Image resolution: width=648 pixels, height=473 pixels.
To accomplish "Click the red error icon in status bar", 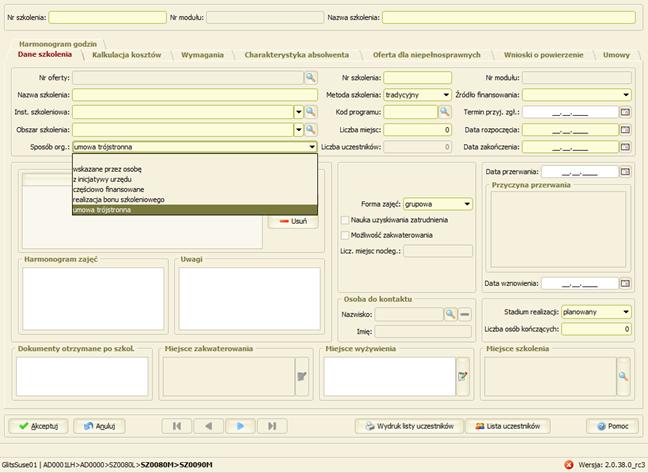I will pos(569,465).
